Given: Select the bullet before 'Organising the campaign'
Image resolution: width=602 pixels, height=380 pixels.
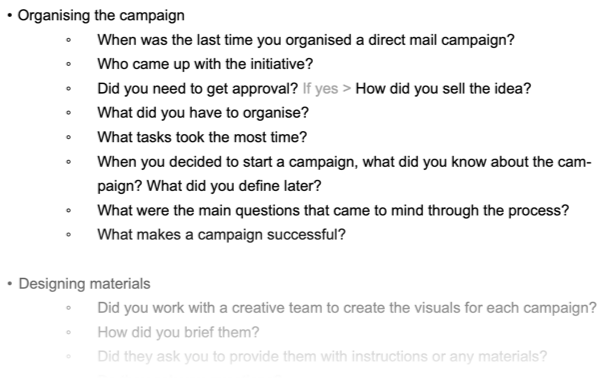Looking at the screenshot, I should coord(10,16).
